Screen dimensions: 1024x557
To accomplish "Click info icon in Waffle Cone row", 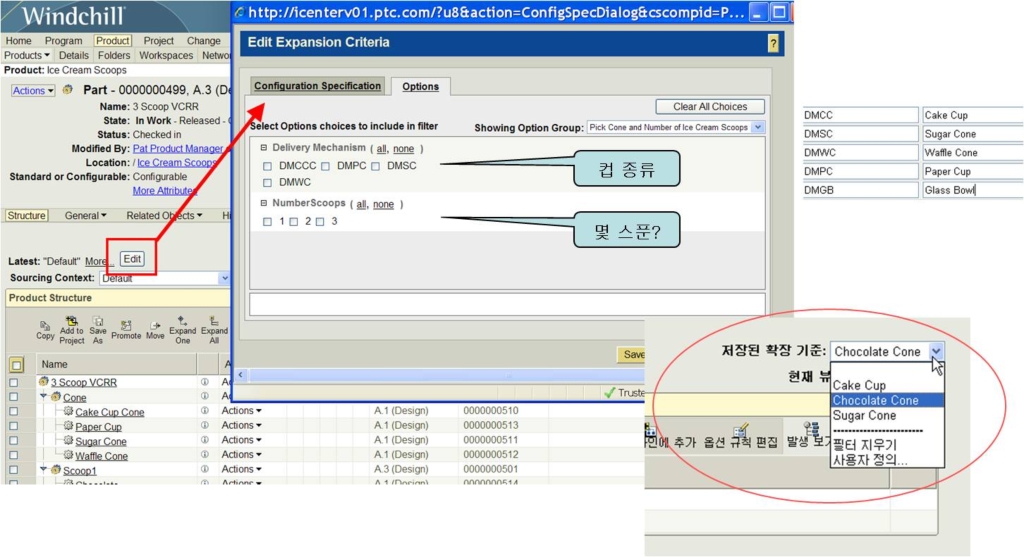I will [x=204, y=454].
